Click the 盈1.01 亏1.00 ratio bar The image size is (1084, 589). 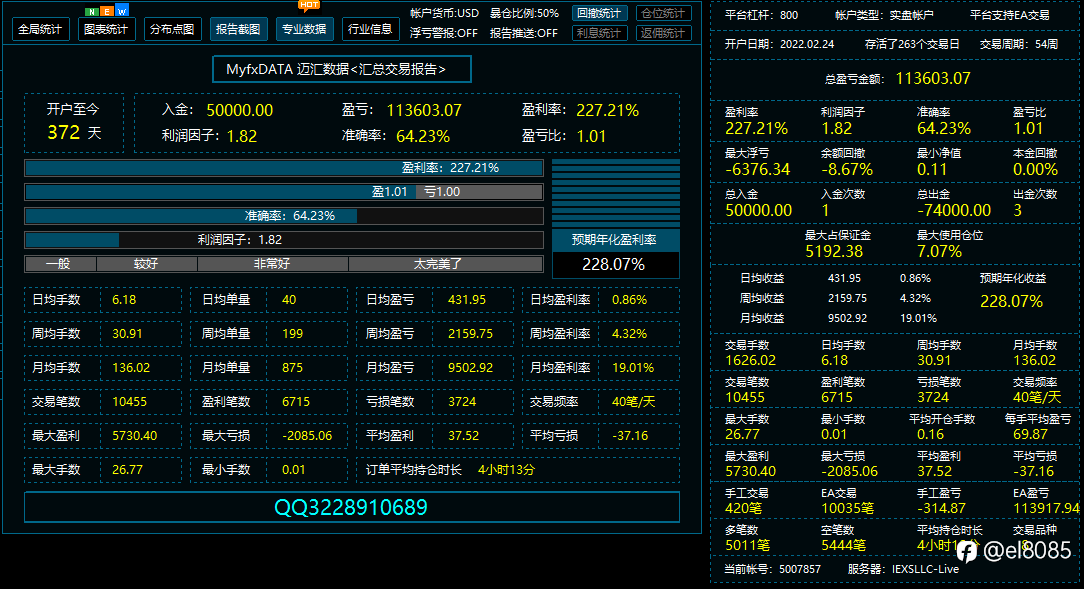point(283,192)
